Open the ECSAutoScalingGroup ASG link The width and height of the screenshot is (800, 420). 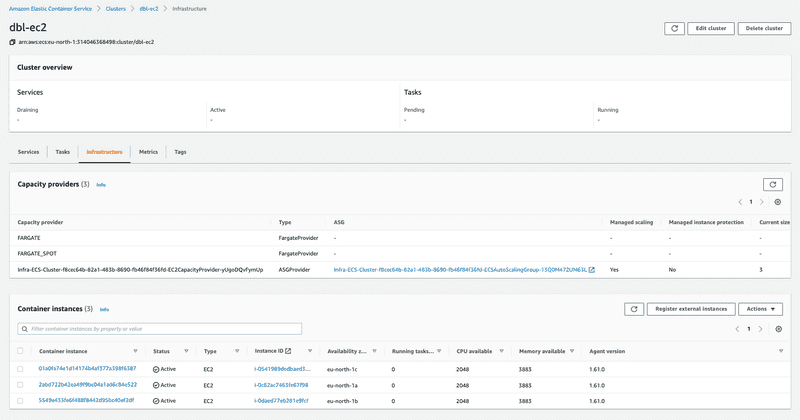pyautogui.click(x=460, y=270)
